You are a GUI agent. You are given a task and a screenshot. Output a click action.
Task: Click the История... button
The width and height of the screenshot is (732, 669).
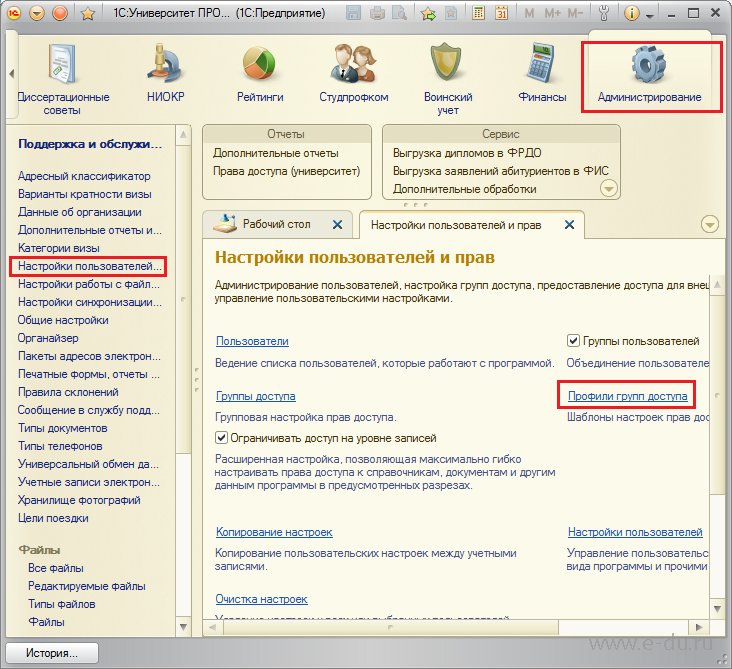(52, 653)
